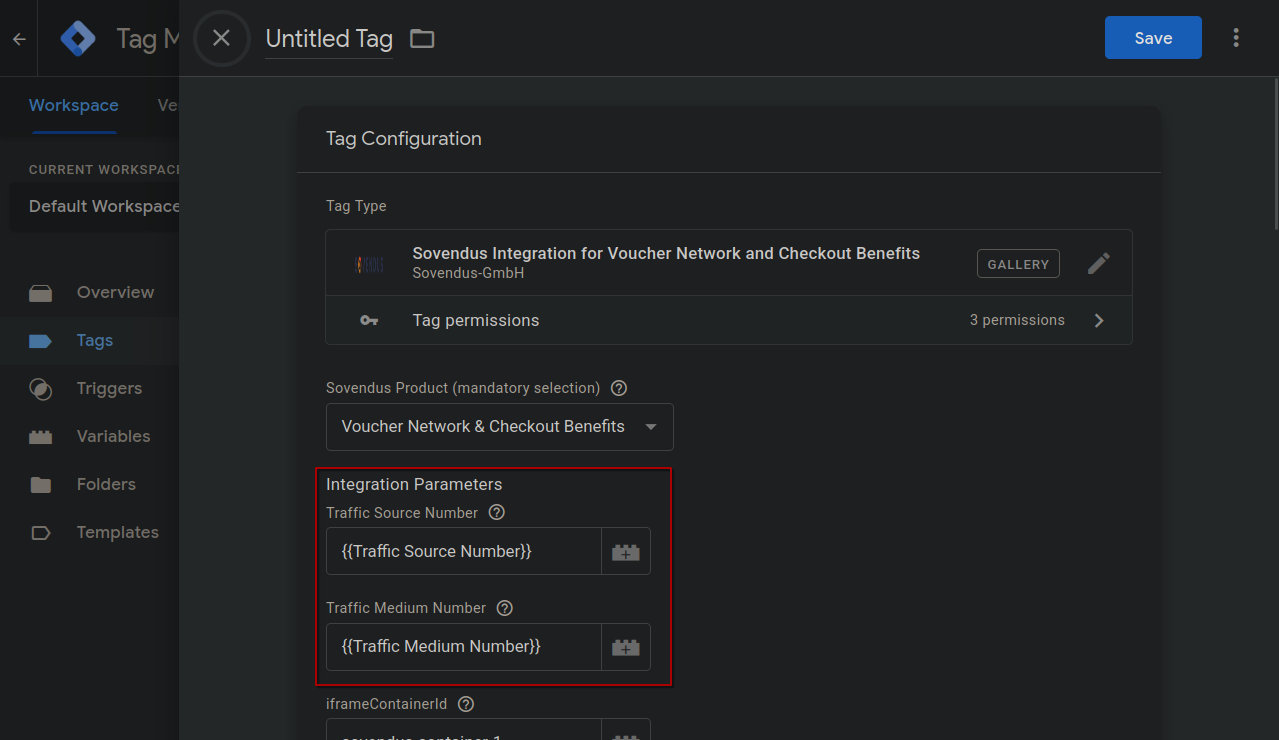Insert variable for Traffic Source Number
Screen dimensions: 1279x740
pos(626,552)
